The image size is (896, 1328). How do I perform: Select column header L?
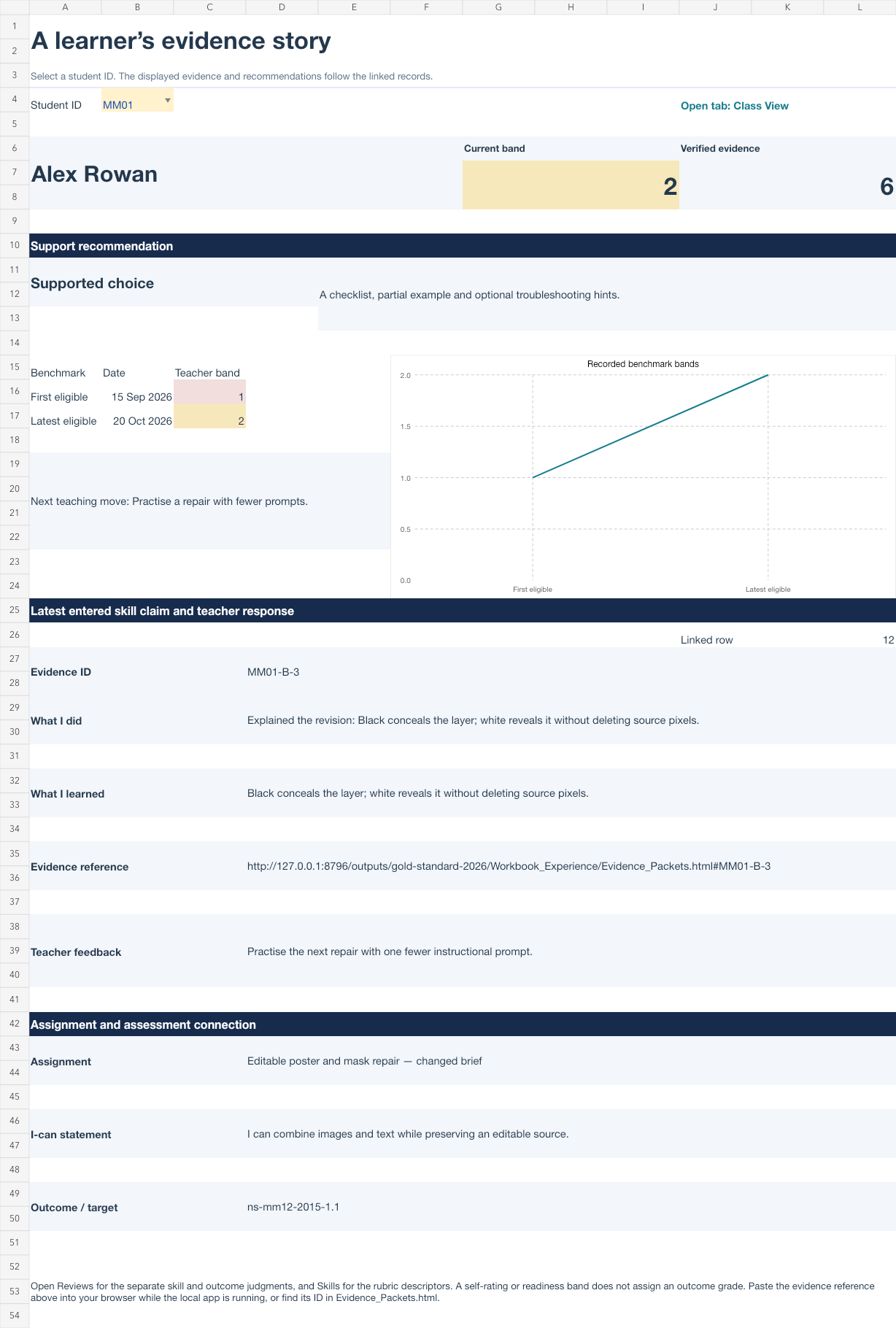860,7
